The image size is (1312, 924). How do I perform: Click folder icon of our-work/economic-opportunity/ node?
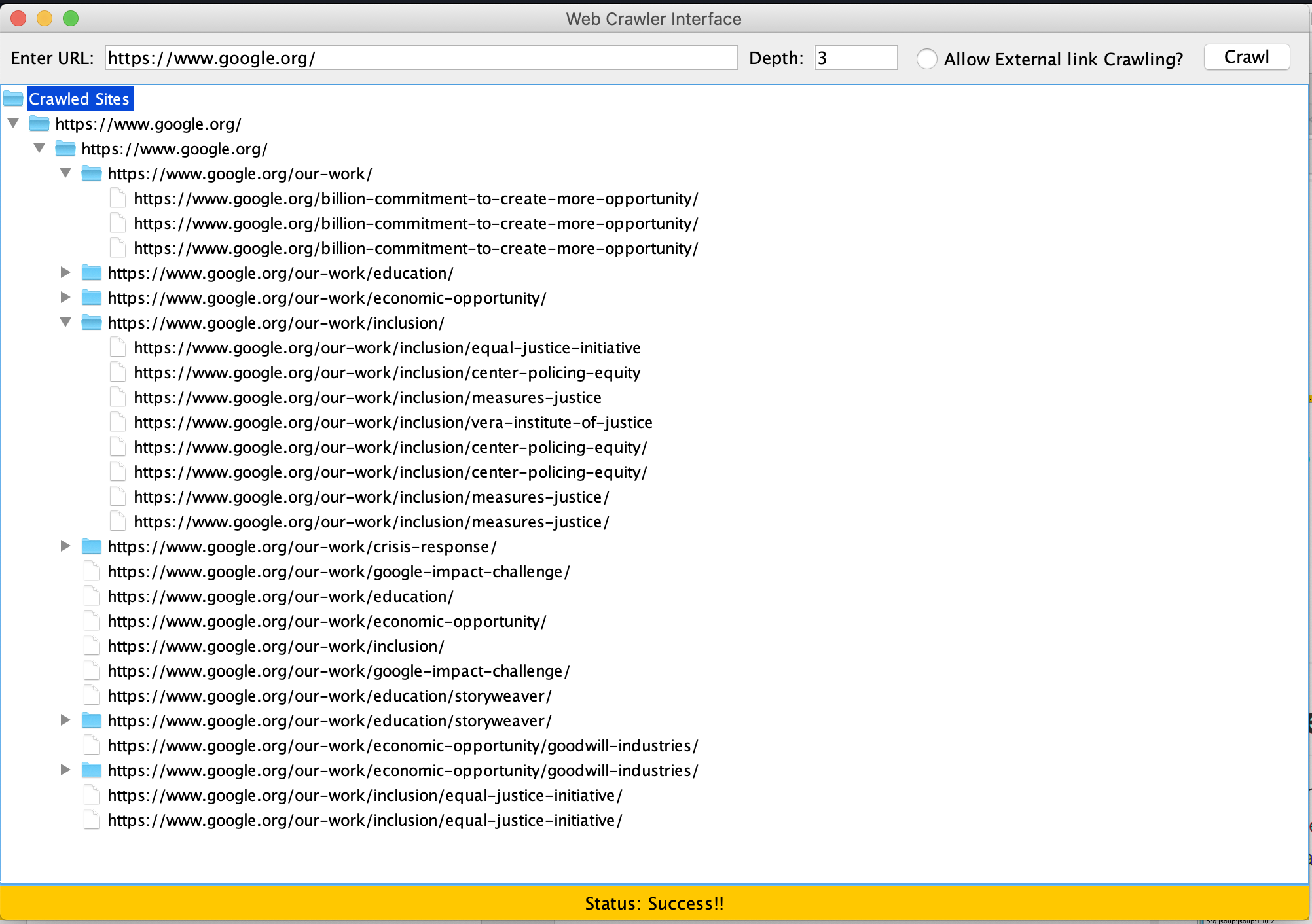coord(91,298)
